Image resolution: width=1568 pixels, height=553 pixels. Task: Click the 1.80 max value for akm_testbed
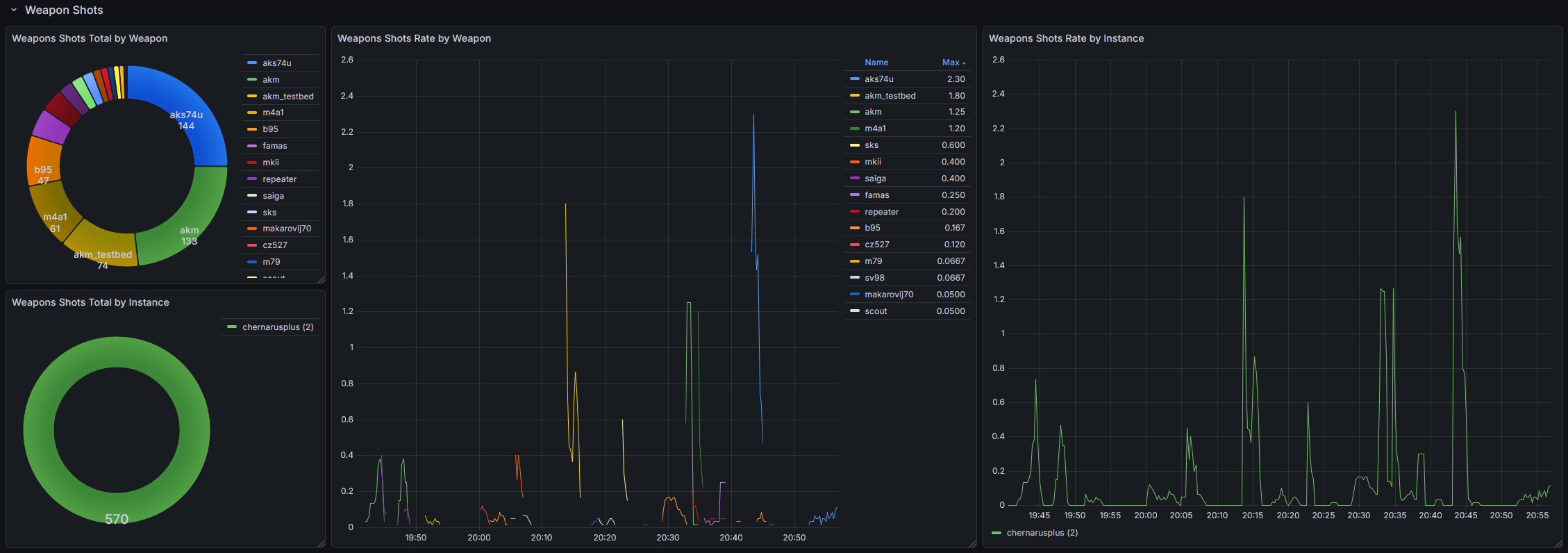[957, 96]
